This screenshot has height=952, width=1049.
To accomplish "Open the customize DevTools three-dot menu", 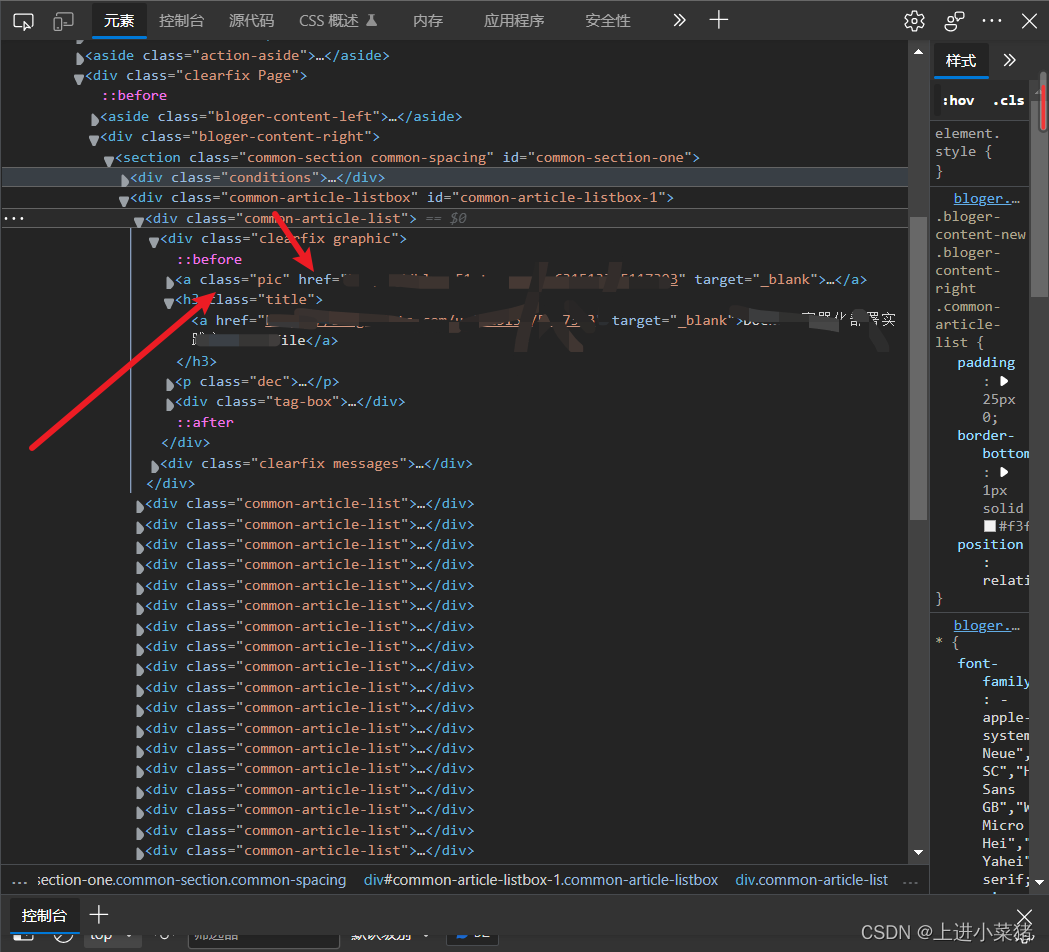I will tap(991, 21).
